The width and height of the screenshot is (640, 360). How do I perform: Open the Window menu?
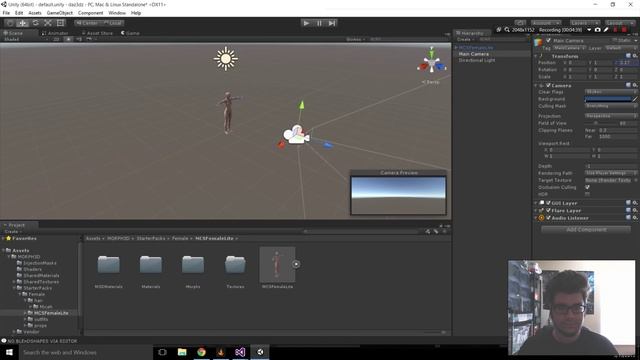(117, 13)
